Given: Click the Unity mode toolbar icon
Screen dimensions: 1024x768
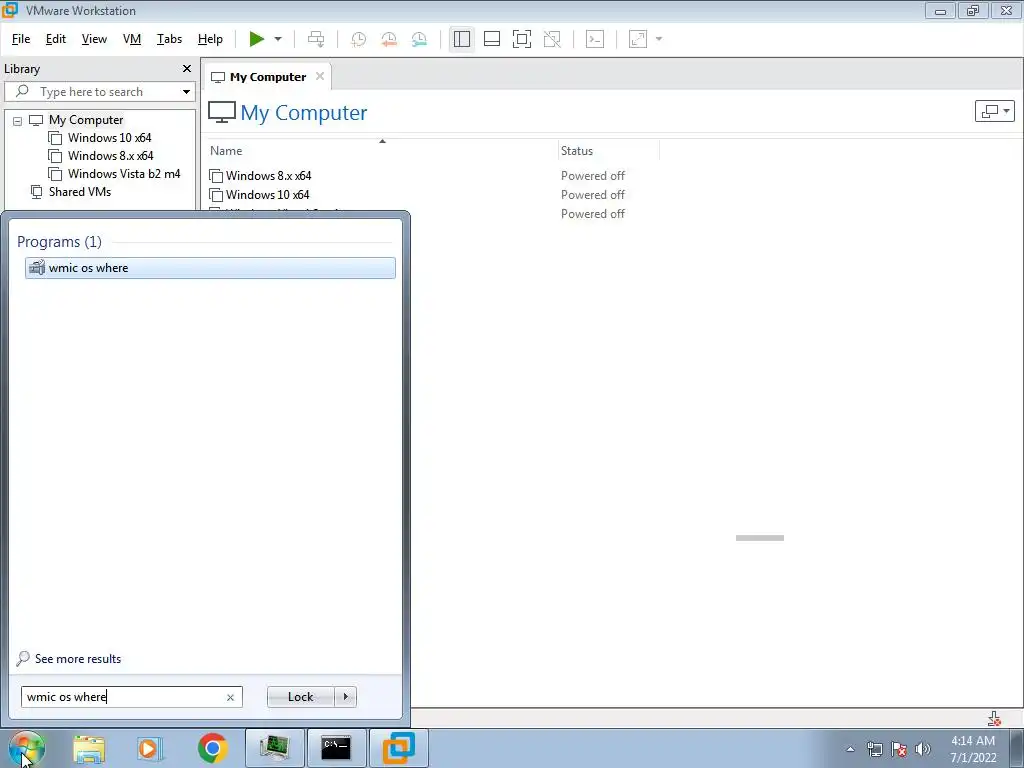Looking at the screenshot, I should pyautogui.click(x=552, y=39).
